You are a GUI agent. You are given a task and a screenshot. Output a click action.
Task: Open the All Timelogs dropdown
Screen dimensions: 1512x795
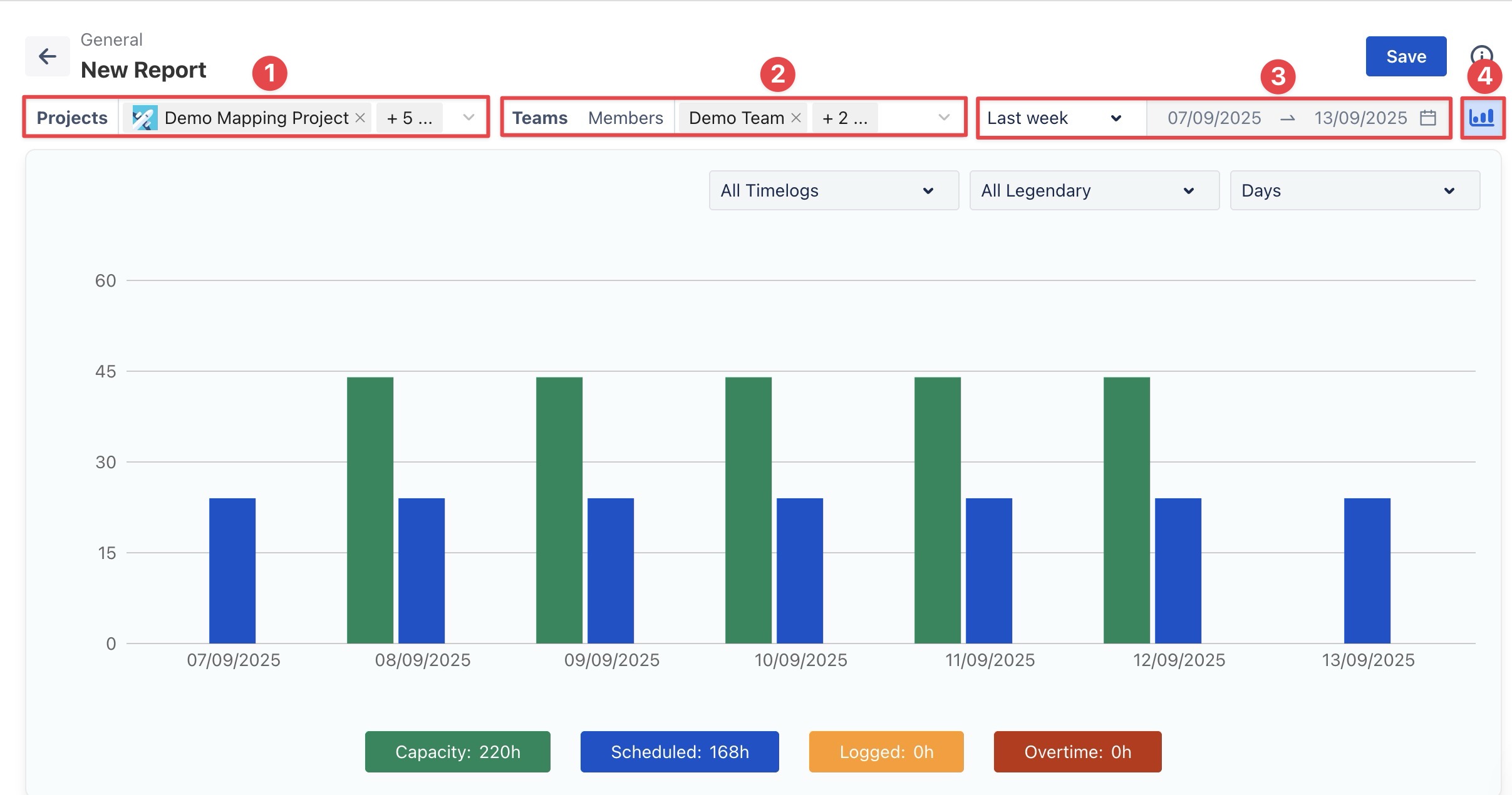tap(833, 190)
